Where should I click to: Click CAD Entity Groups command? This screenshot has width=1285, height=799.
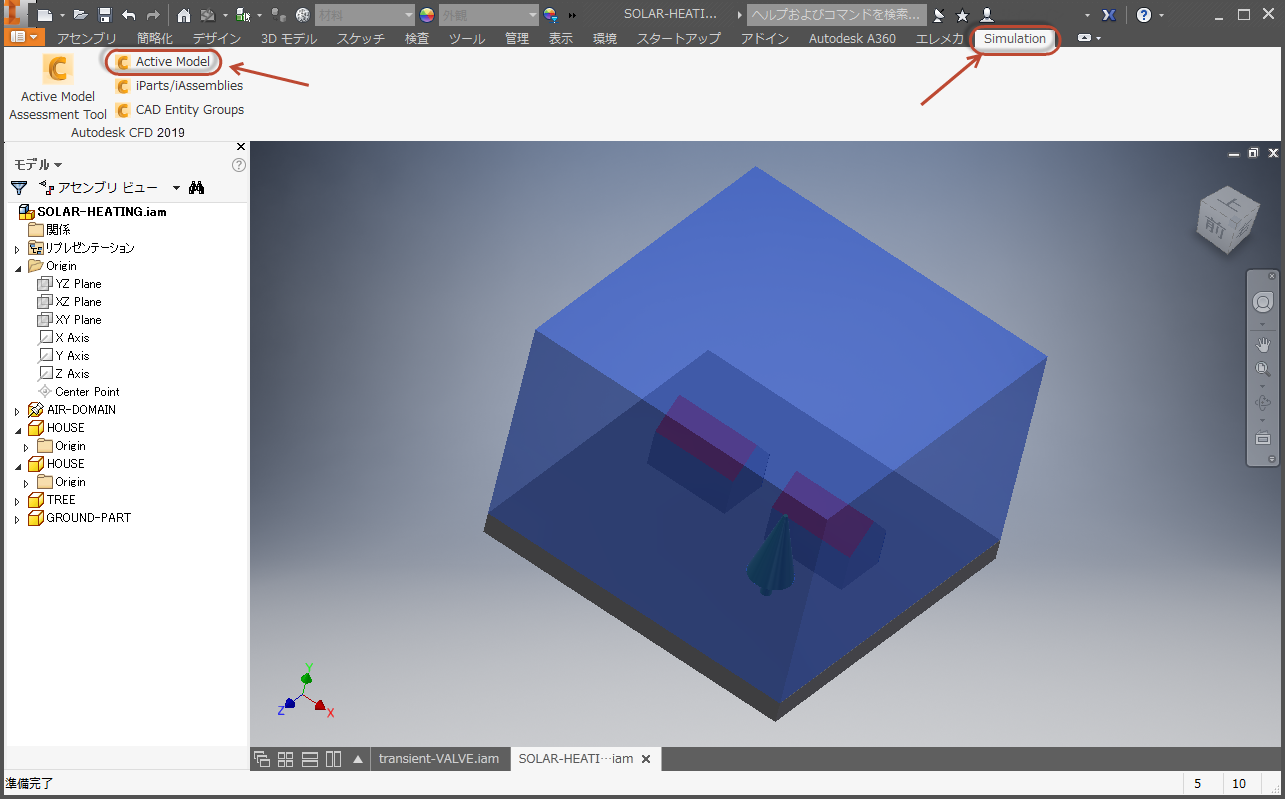pyautogui.click(x=180, y=110)
